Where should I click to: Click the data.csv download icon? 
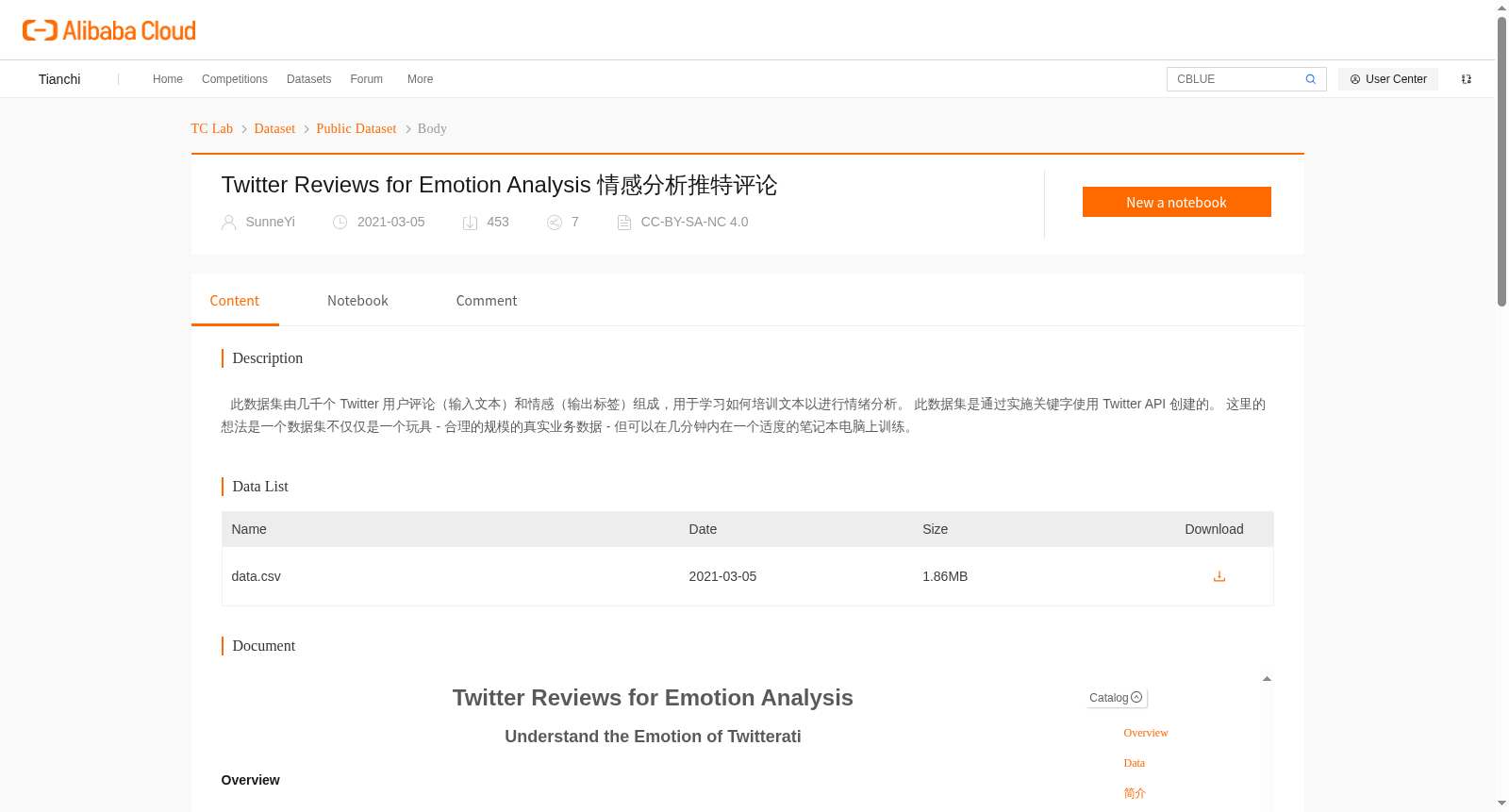[1219, 576]
